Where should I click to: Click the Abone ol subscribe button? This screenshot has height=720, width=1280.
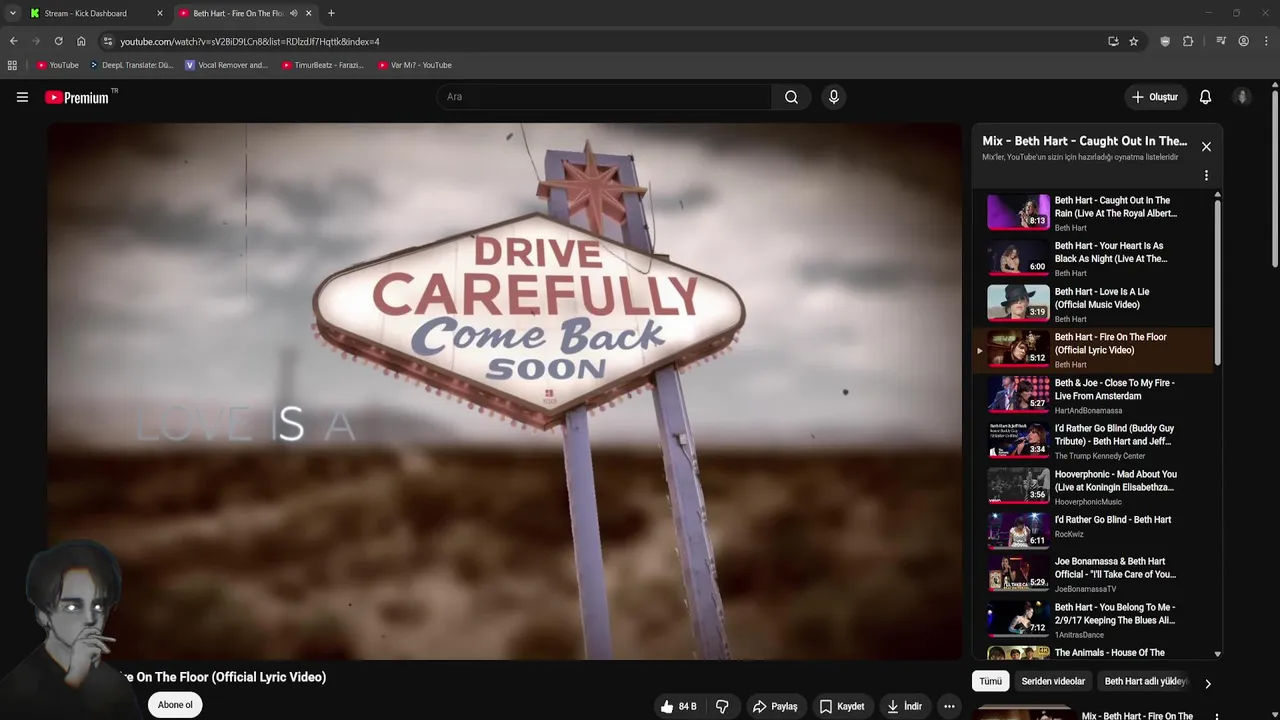click(x=175, y=705)
